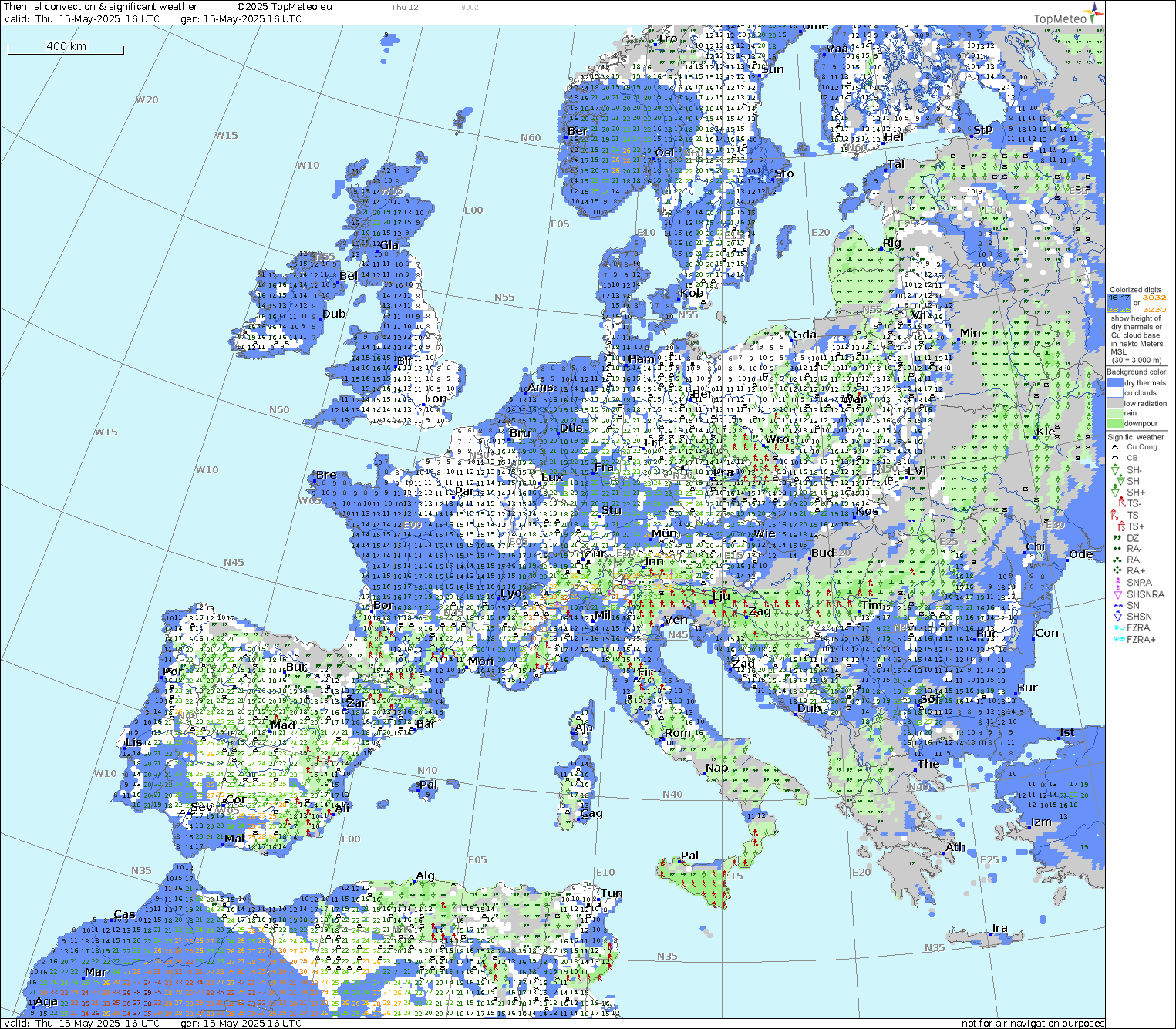Click the 'Background color' legend heading

point(1136,372)
